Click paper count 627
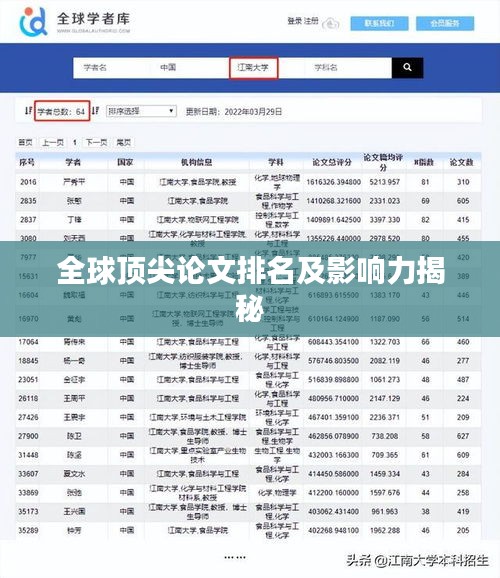The width and height of the screenshot is (500, 578). (x=463, y=436)
